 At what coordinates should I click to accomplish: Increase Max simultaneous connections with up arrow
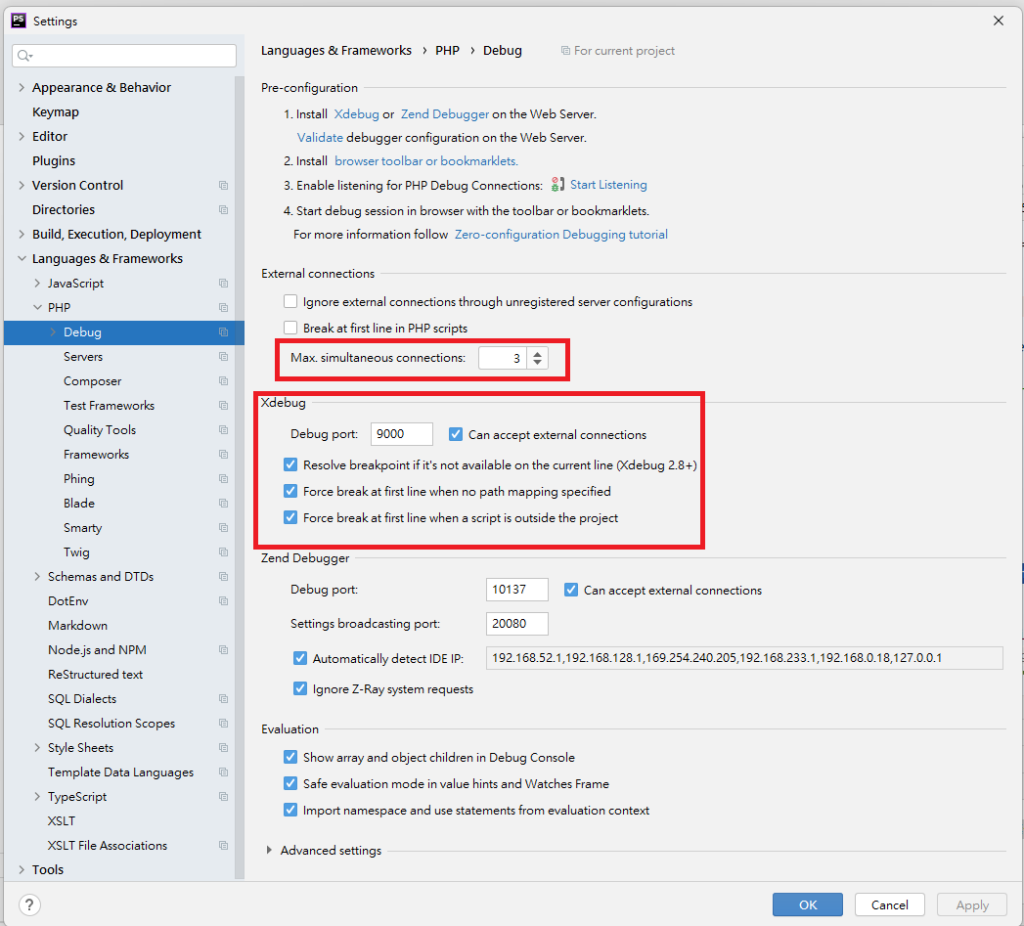(538, 353)
